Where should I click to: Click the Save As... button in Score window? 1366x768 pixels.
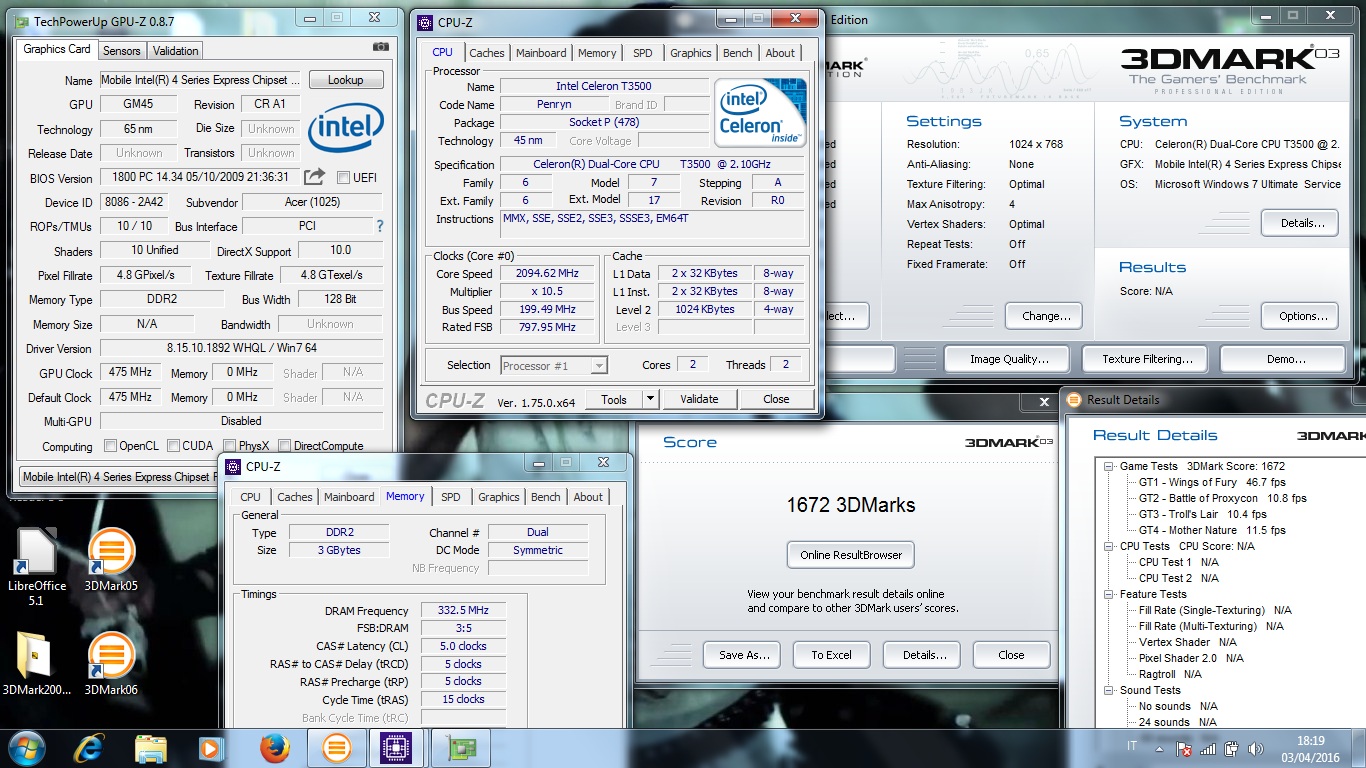744,655
